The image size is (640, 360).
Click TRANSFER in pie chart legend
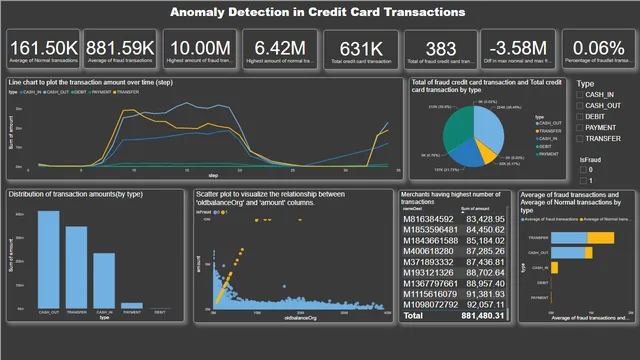(549, 131)
